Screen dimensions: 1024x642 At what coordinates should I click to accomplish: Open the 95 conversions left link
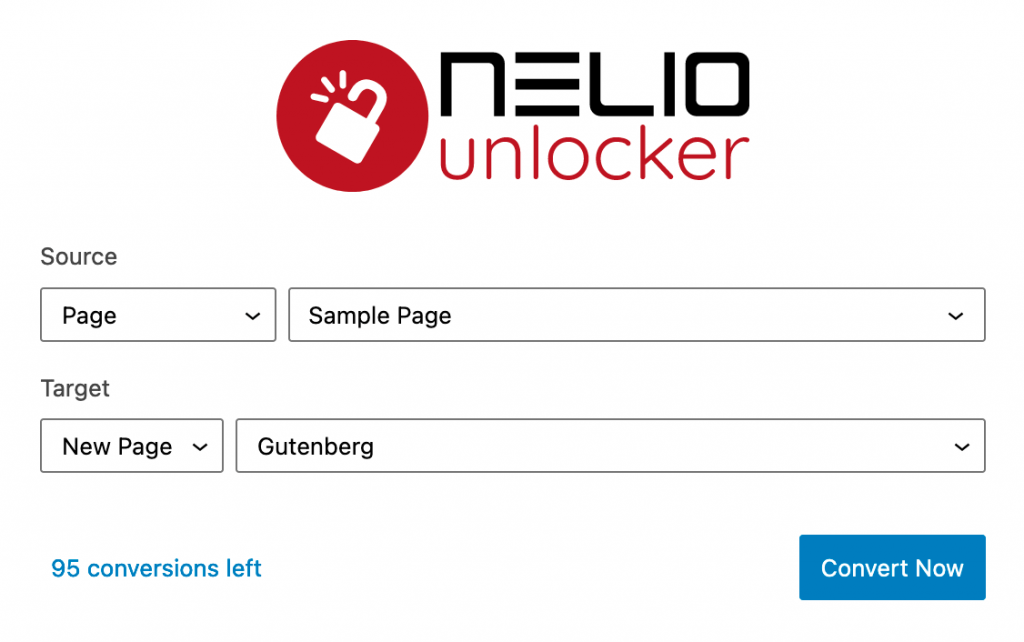click(x=155, y=568)
